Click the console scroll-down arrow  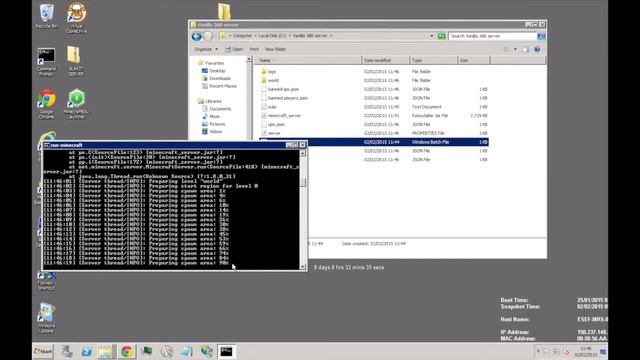[x=303, y=267]
